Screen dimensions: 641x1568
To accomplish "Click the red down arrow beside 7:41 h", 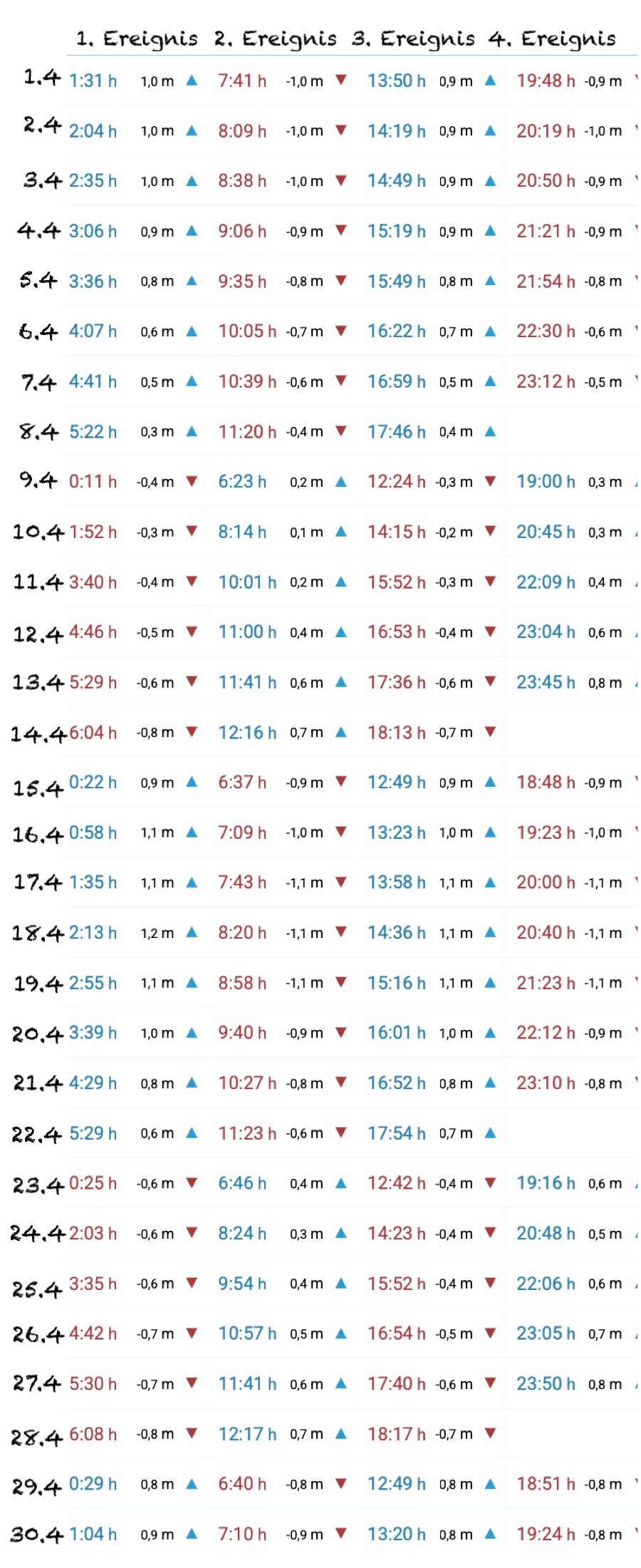I will tap(341, 80).
